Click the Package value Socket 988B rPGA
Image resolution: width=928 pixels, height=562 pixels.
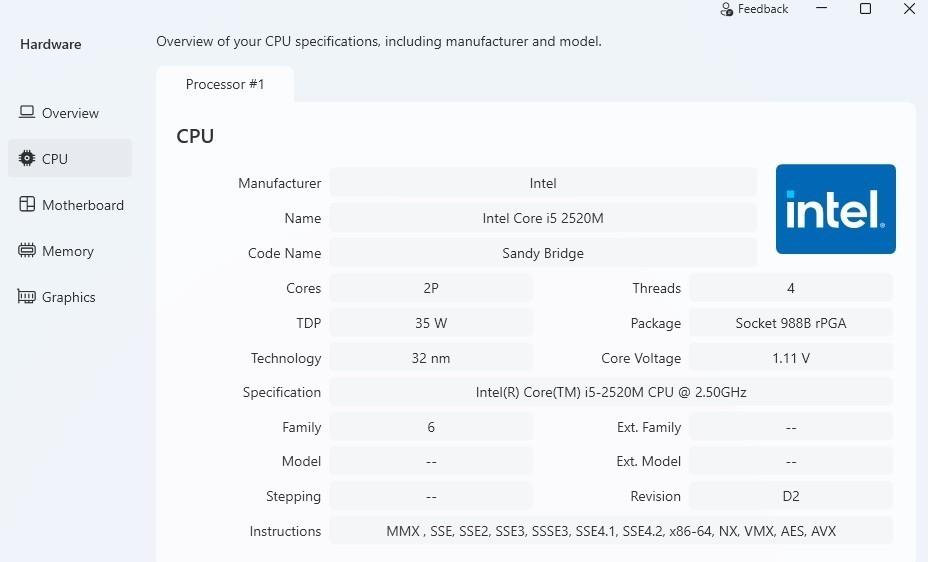pyautogui.click(x=791, y=322)
